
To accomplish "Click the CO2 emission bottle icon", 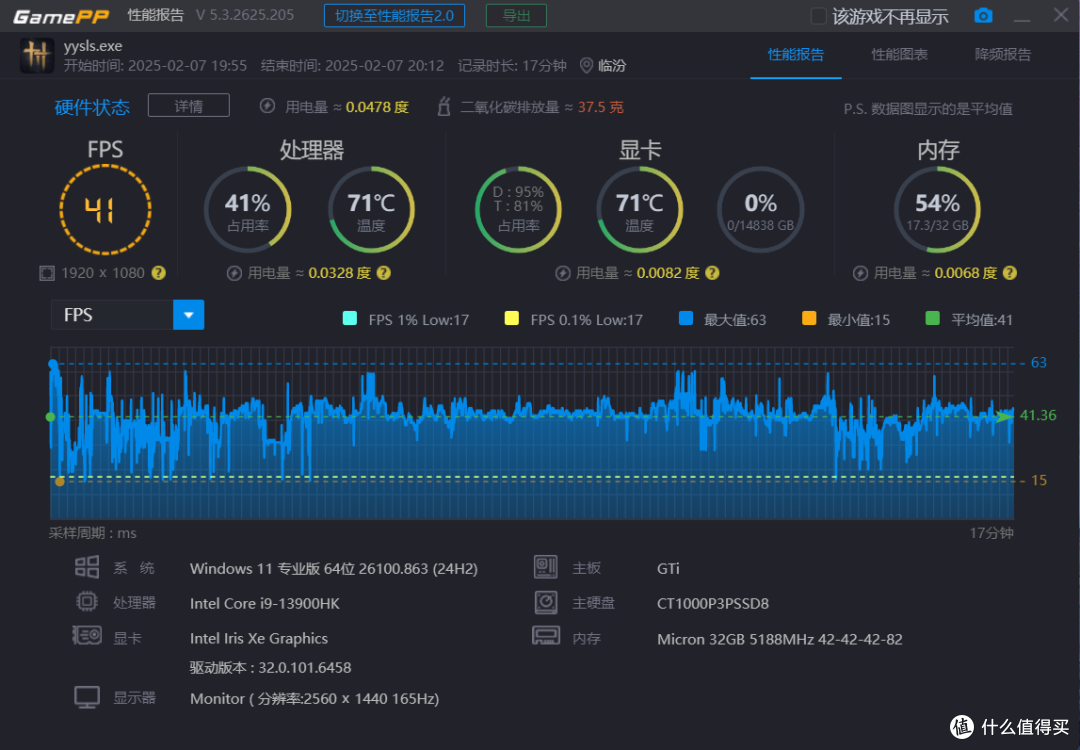I will coord(444,107).
